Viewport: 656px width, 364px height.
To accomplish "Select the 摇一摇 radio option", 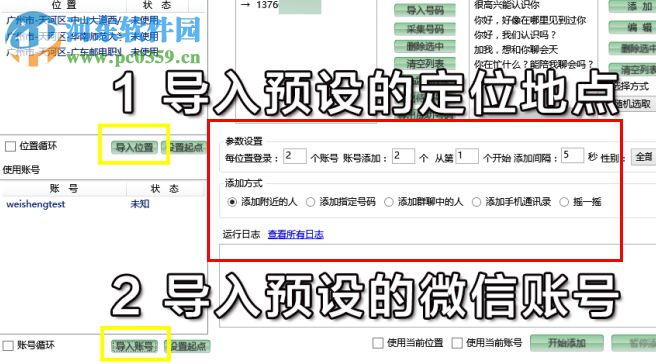I will [564, 202].
